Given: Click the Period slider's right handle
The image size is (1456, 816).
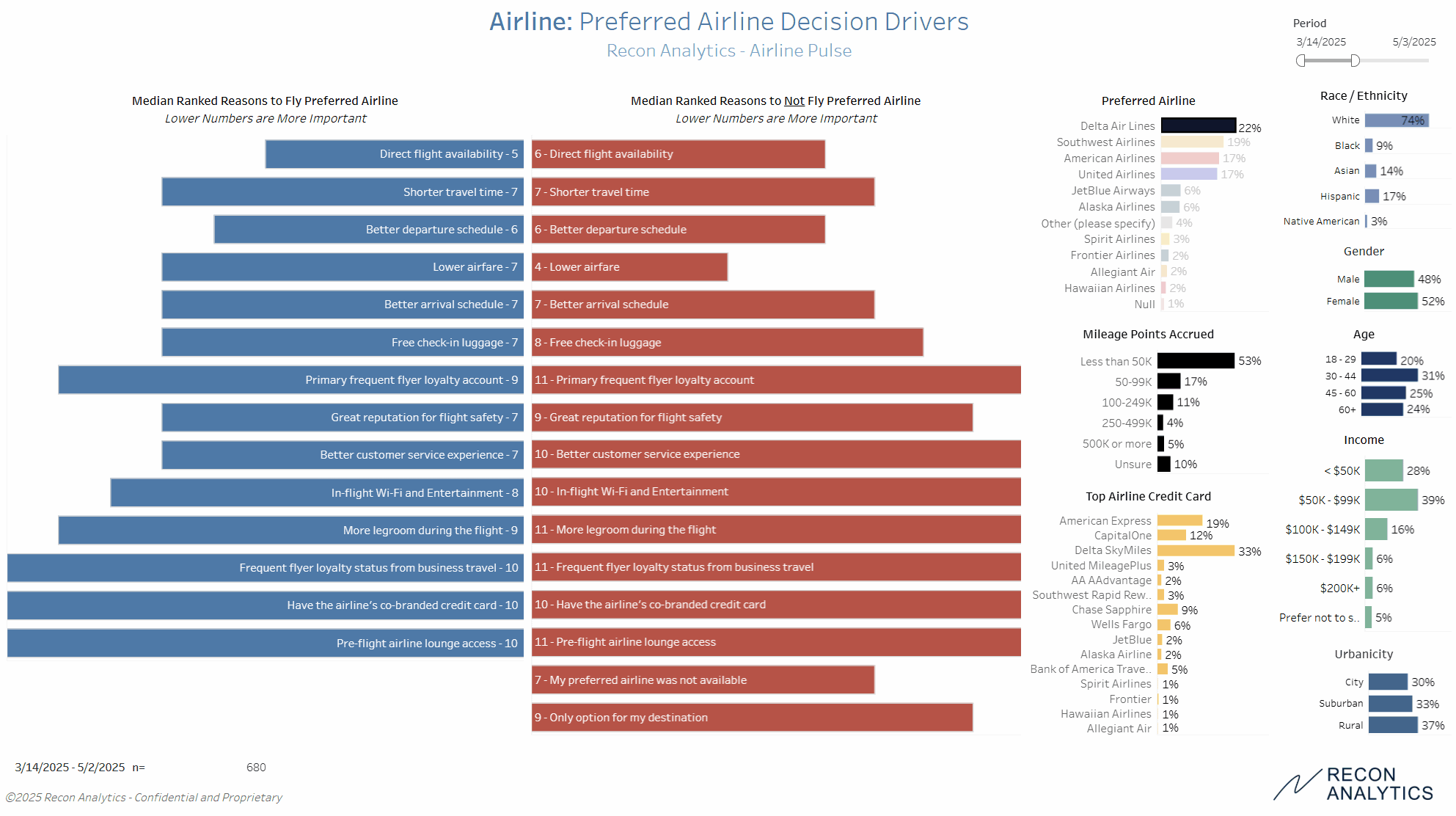Looking at the screenshot, I should tap(1355, 61).
